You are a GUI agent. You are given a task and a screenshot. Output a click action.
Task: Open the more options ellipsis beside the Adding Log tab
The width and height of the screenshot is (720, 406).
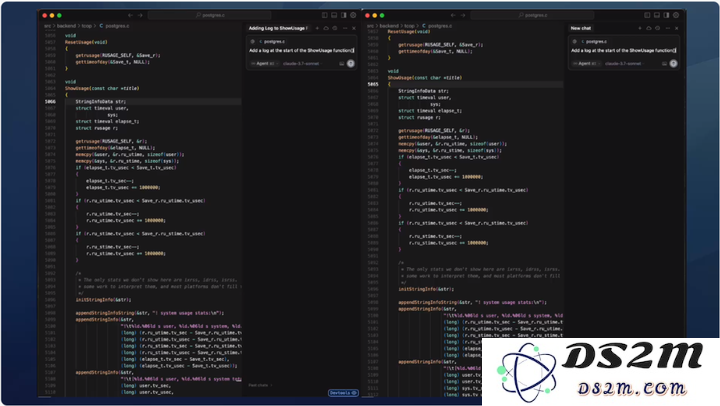pos(345,28)
